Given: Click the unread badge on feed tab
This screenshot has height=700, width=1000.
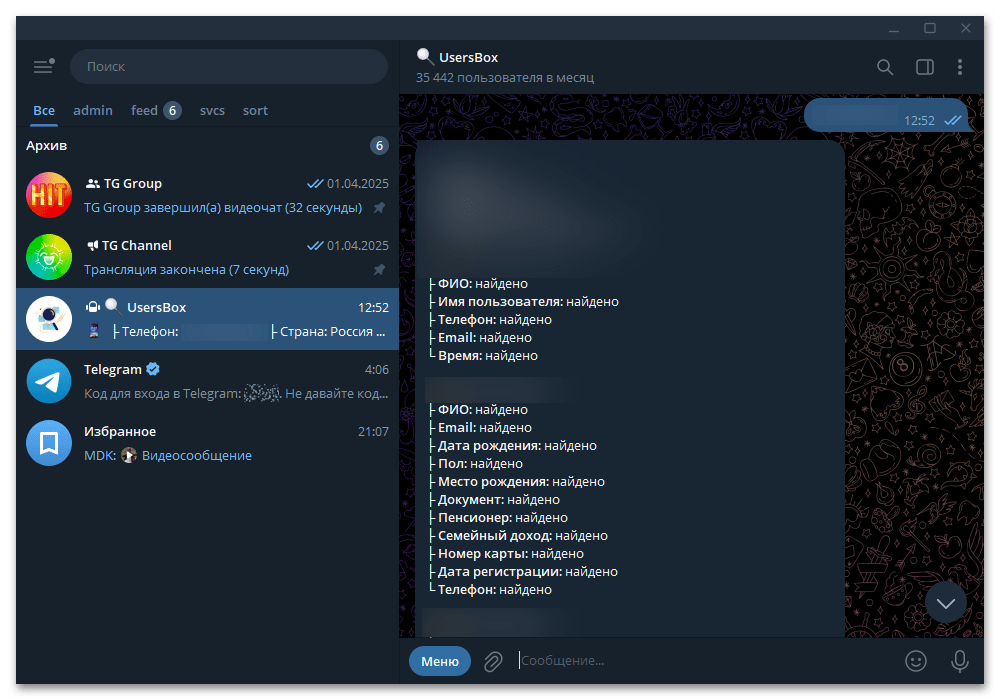Looking at the screenshot, I should (x=172, y=111).
